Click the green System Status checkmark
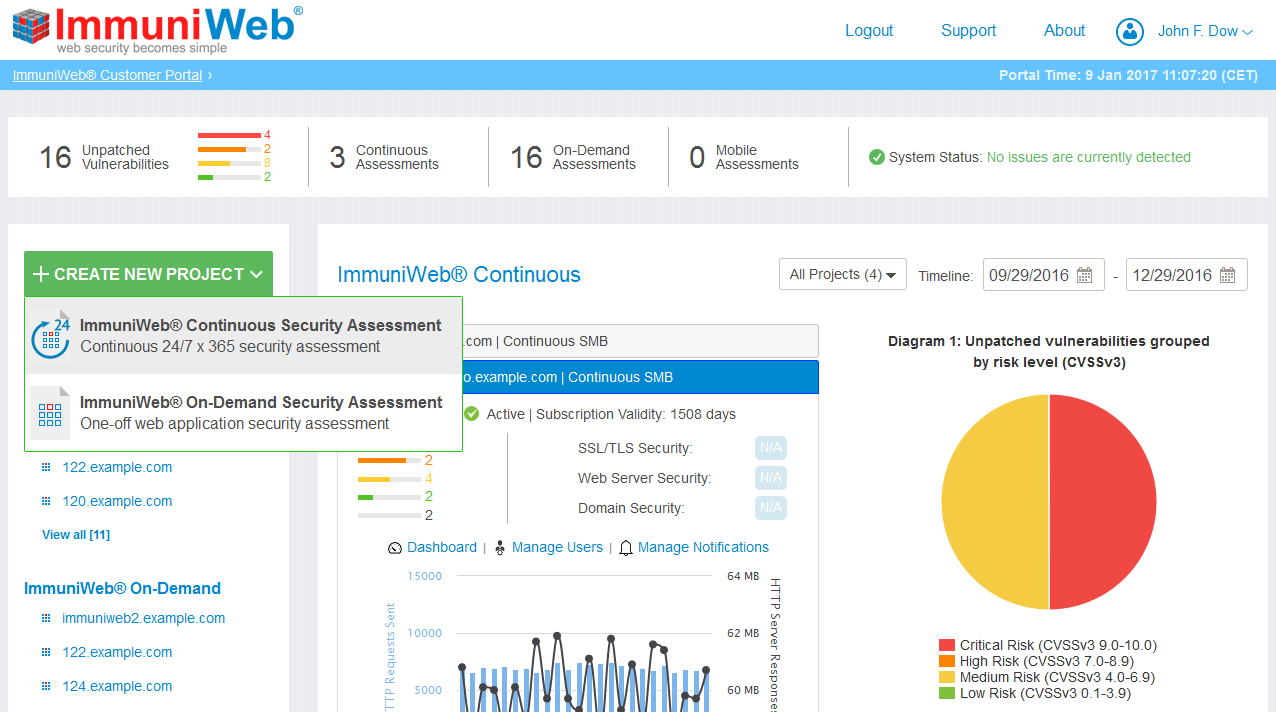 click(x=877, y=157)
